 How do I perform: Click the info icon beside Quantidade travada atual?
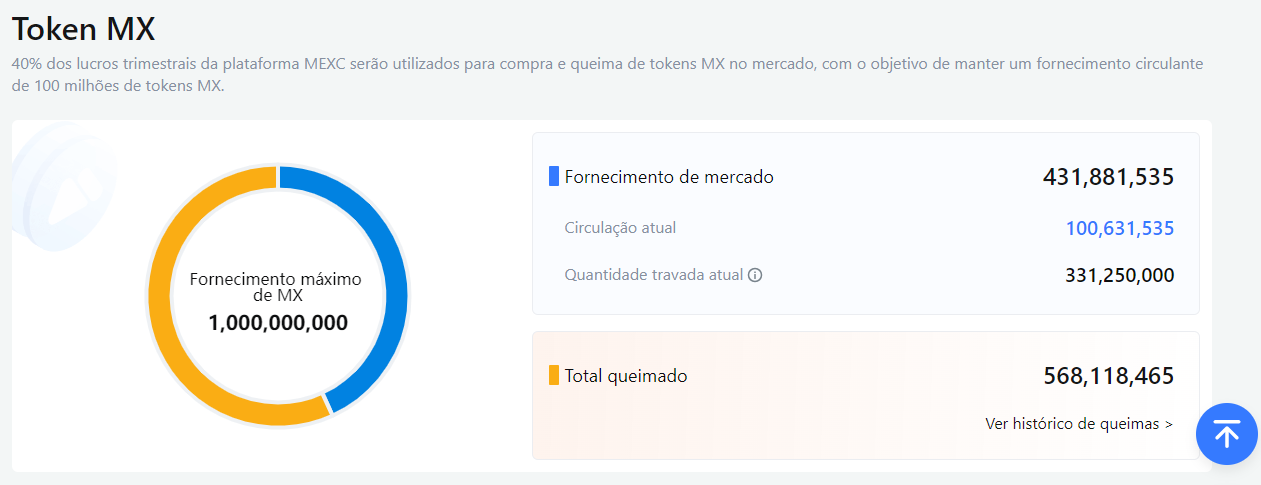[x=755, y=275]
